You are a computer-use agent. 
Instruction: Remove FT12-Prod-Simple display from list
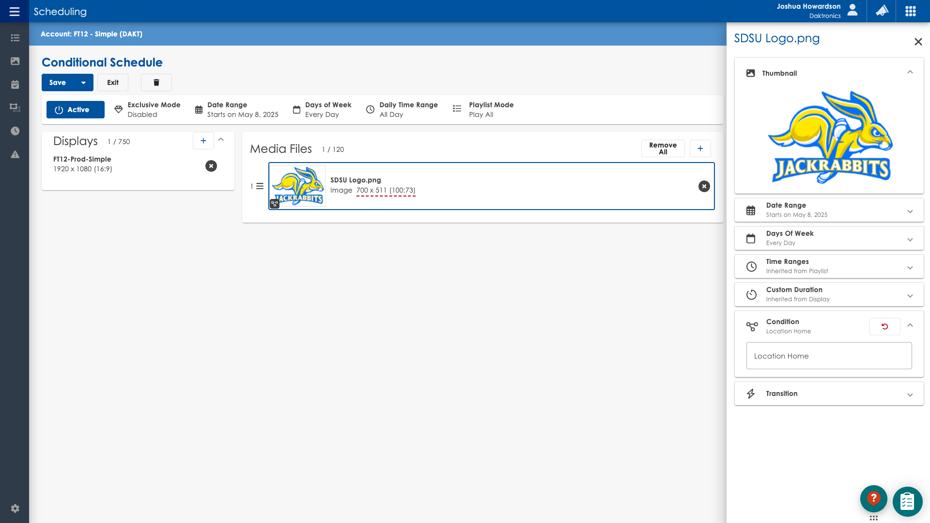[211, 166]
